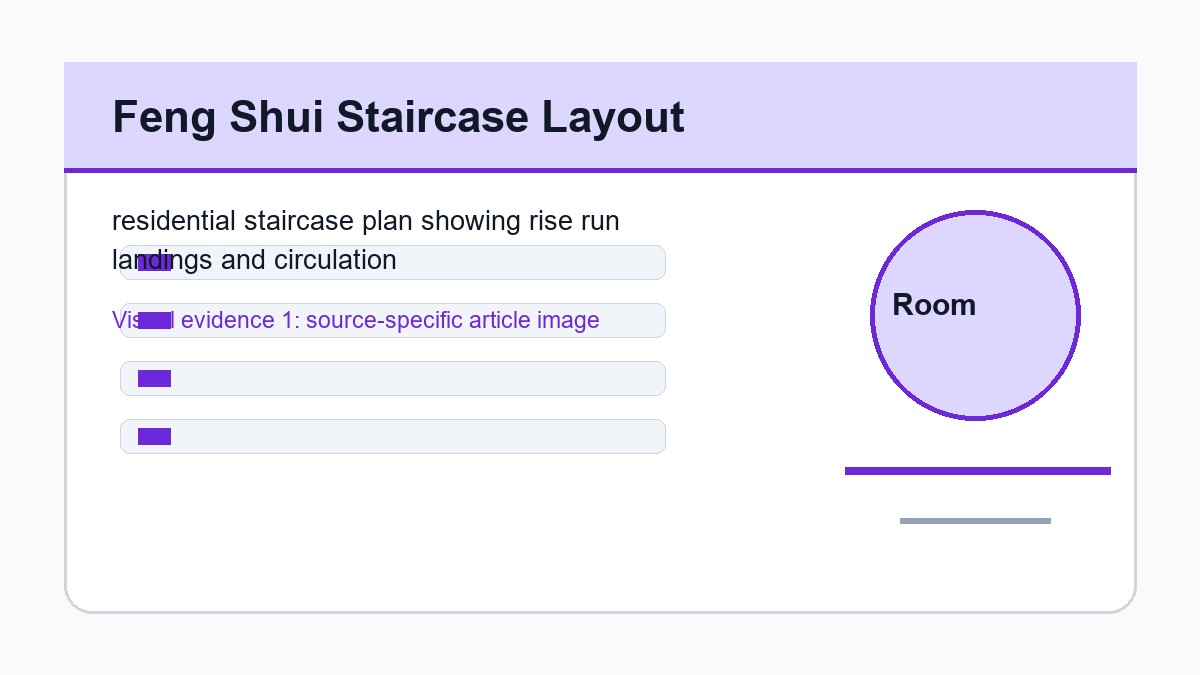The width and height of the screenshot is (1200, 675).
Task: Click the word 'Layout' in the heading
Action: [613, 117]
